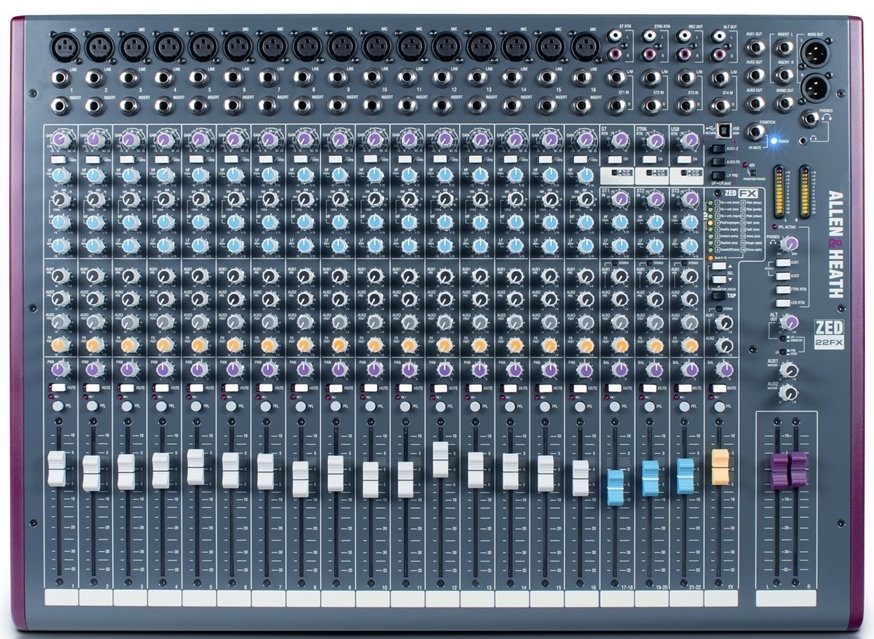Click the AUX1 master knob
This screenshot has width=874, height=639.
789,369
